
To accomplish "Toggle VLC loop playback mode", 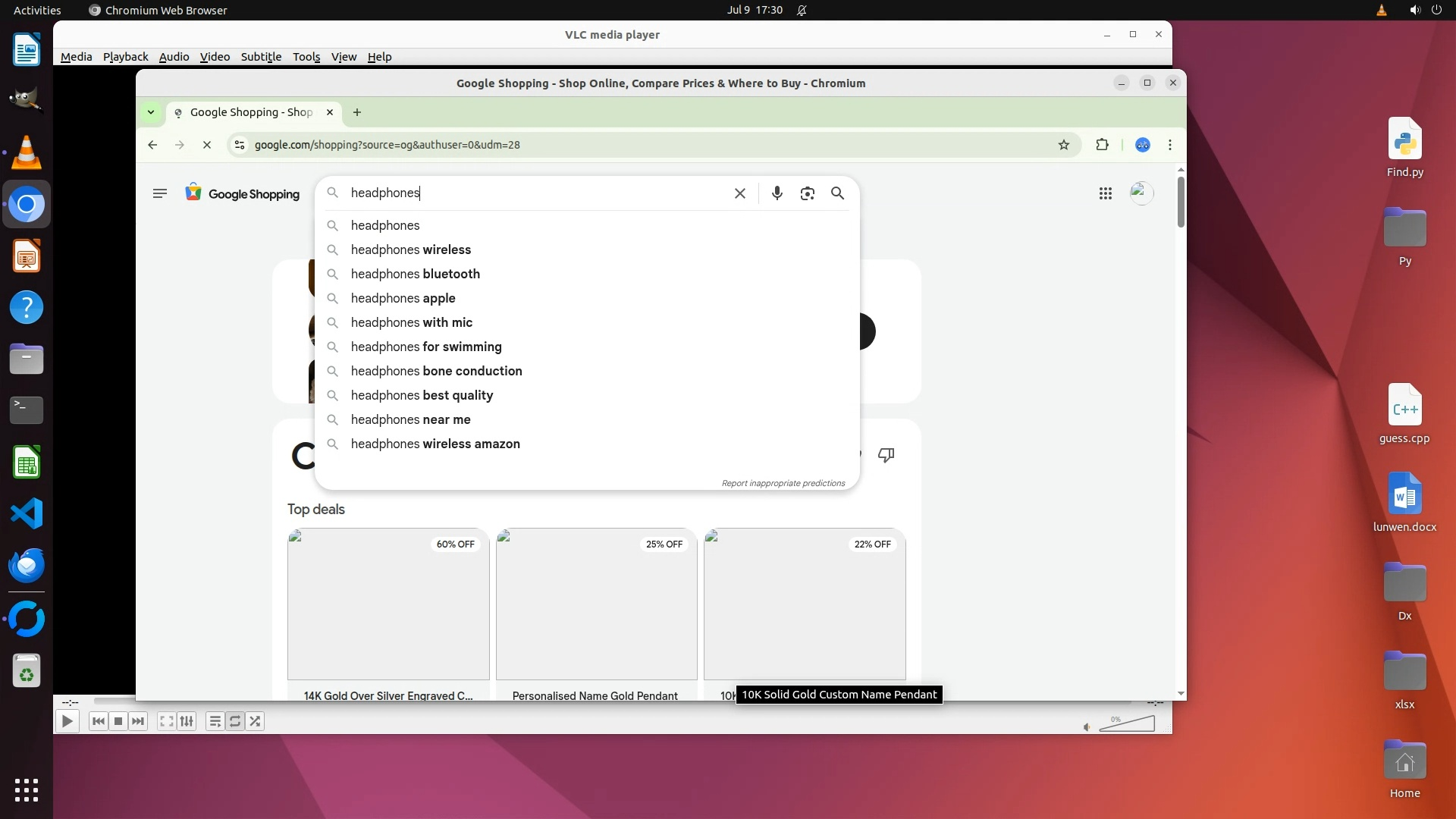I will point(235,721).
